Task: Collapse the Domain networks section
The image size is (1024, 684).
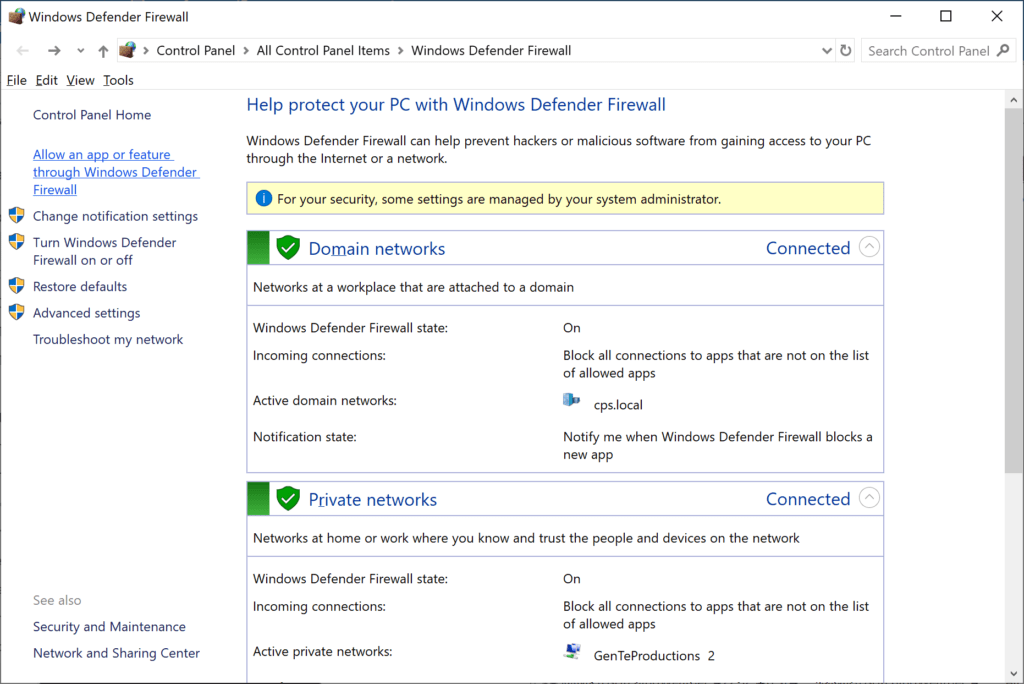Action: coord(869,246)
